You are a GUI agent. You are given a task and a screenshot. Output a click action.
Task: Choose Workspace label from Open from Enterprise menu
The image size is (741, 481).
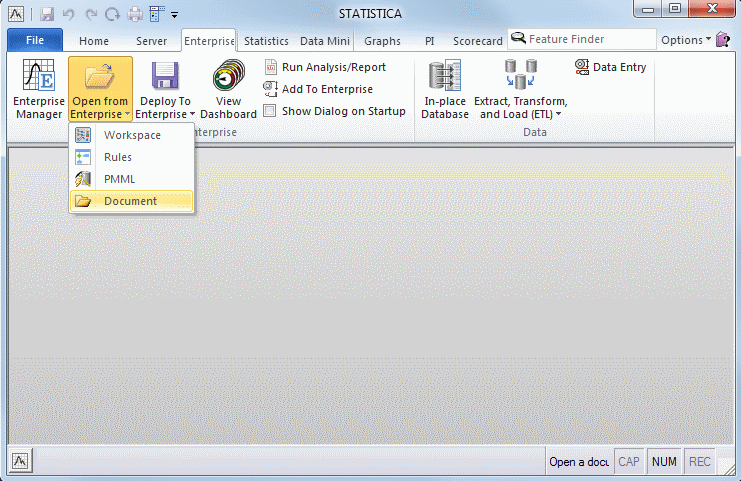[x=132, y=135]
